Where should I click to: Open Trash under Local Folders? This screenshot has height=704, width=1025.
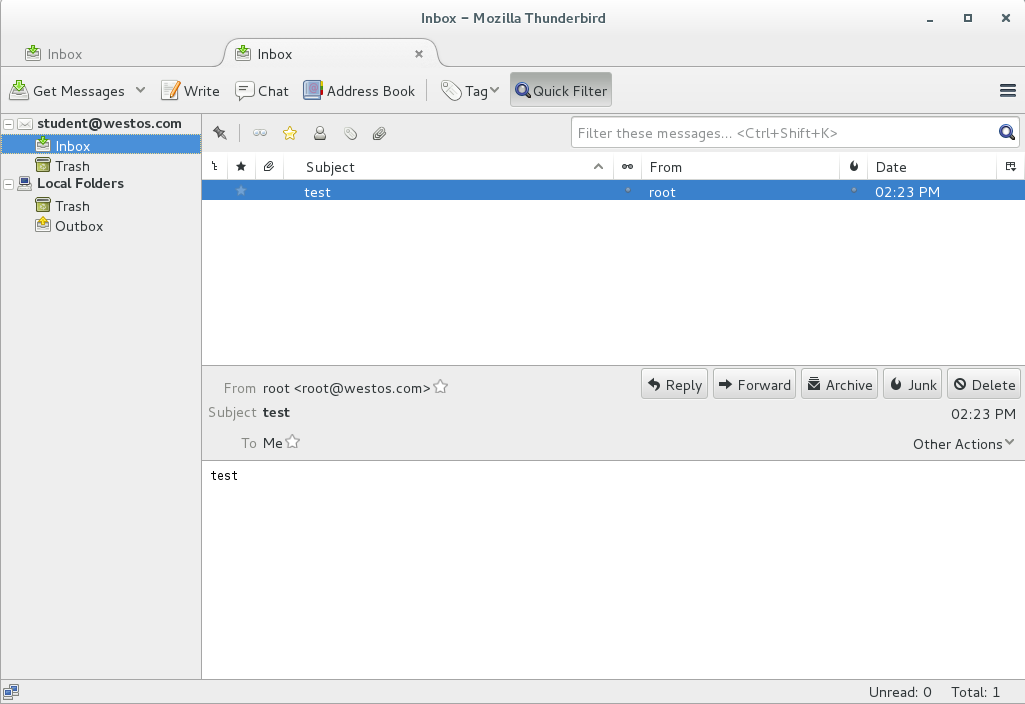pos(72,207)
